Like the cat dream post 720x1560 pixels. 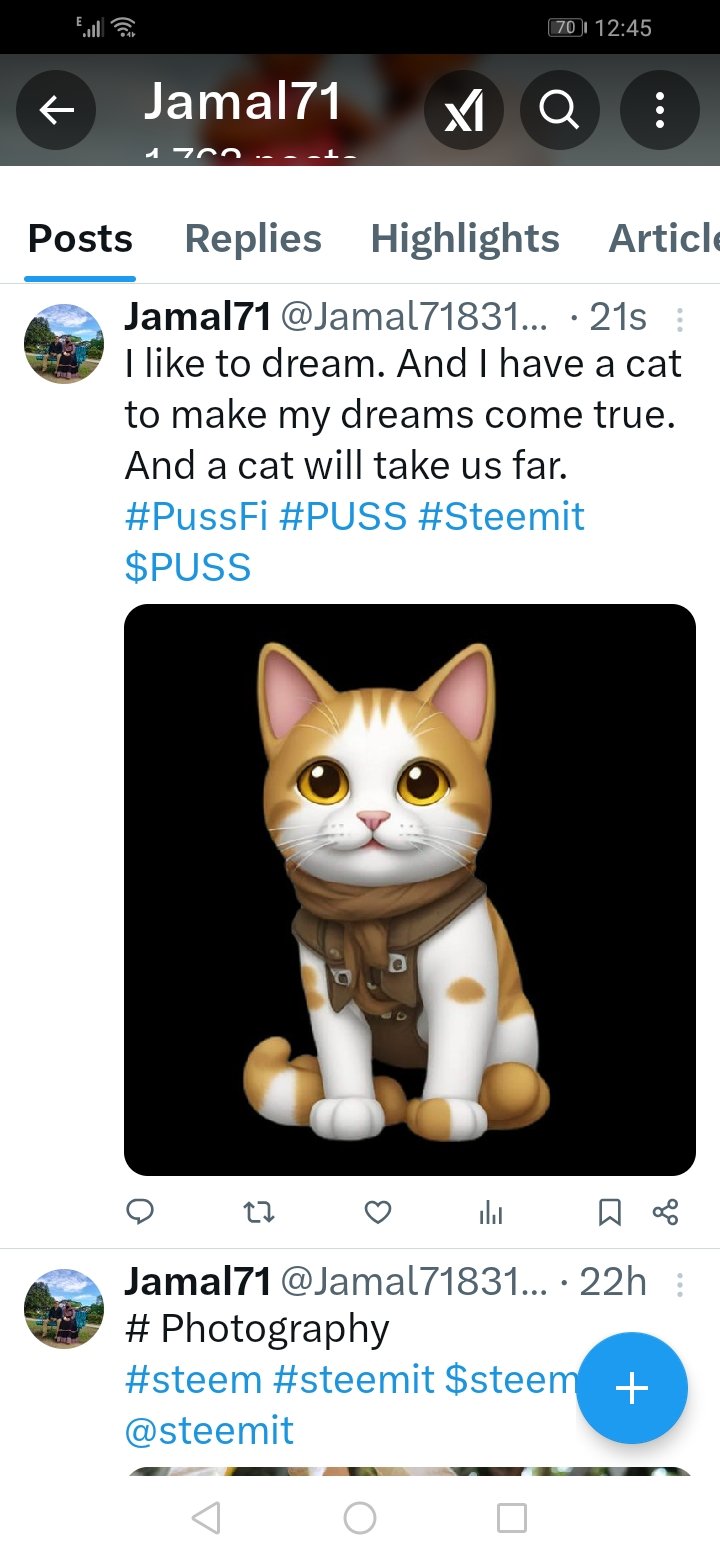click(377, 1212)
